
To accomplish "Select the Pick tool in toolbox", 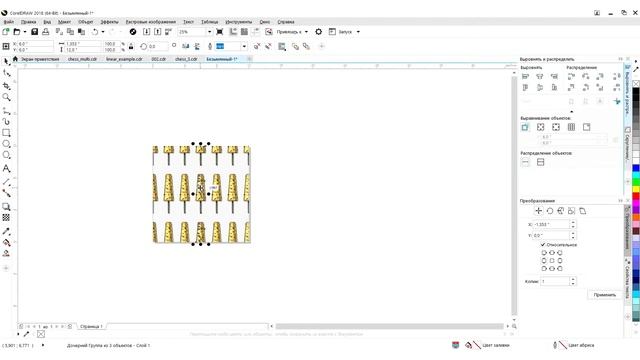I will [x=6, y=62].
